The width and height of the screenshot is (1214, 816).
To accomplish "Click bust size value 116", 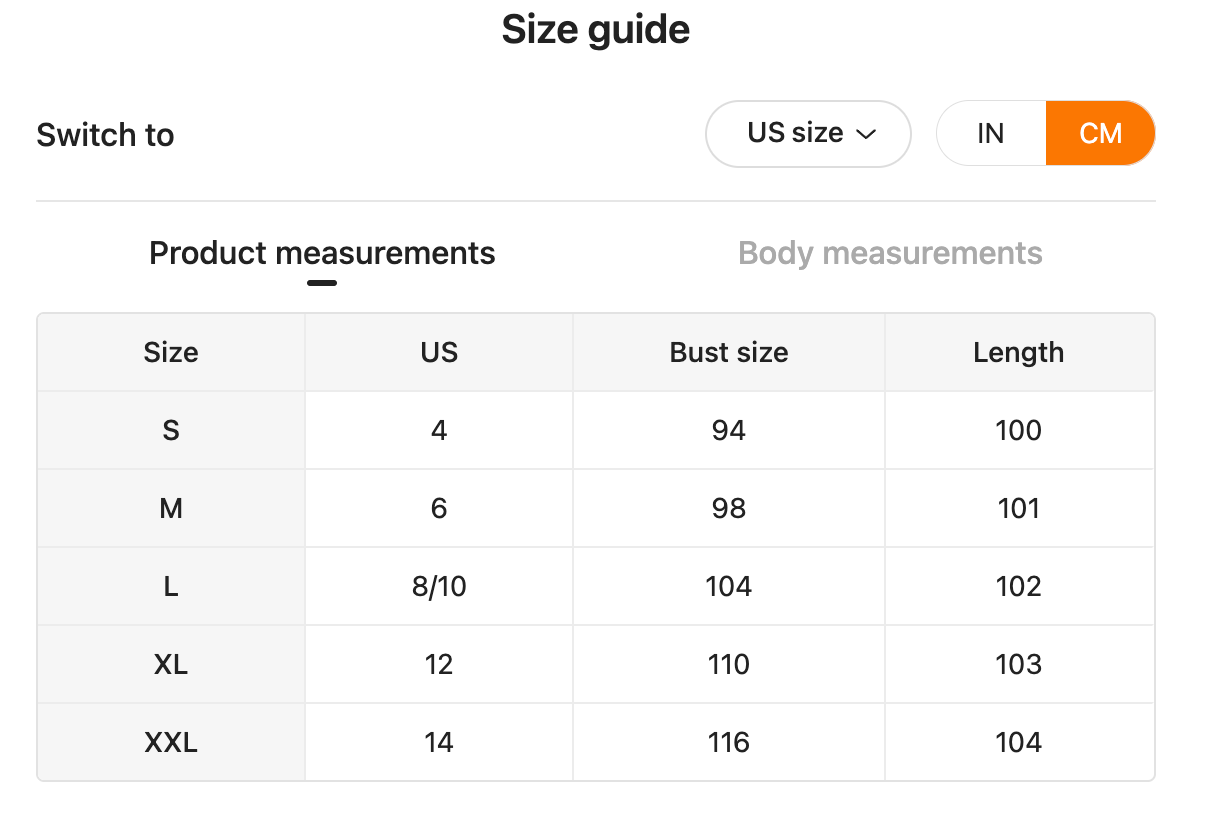I will (729, 742).
